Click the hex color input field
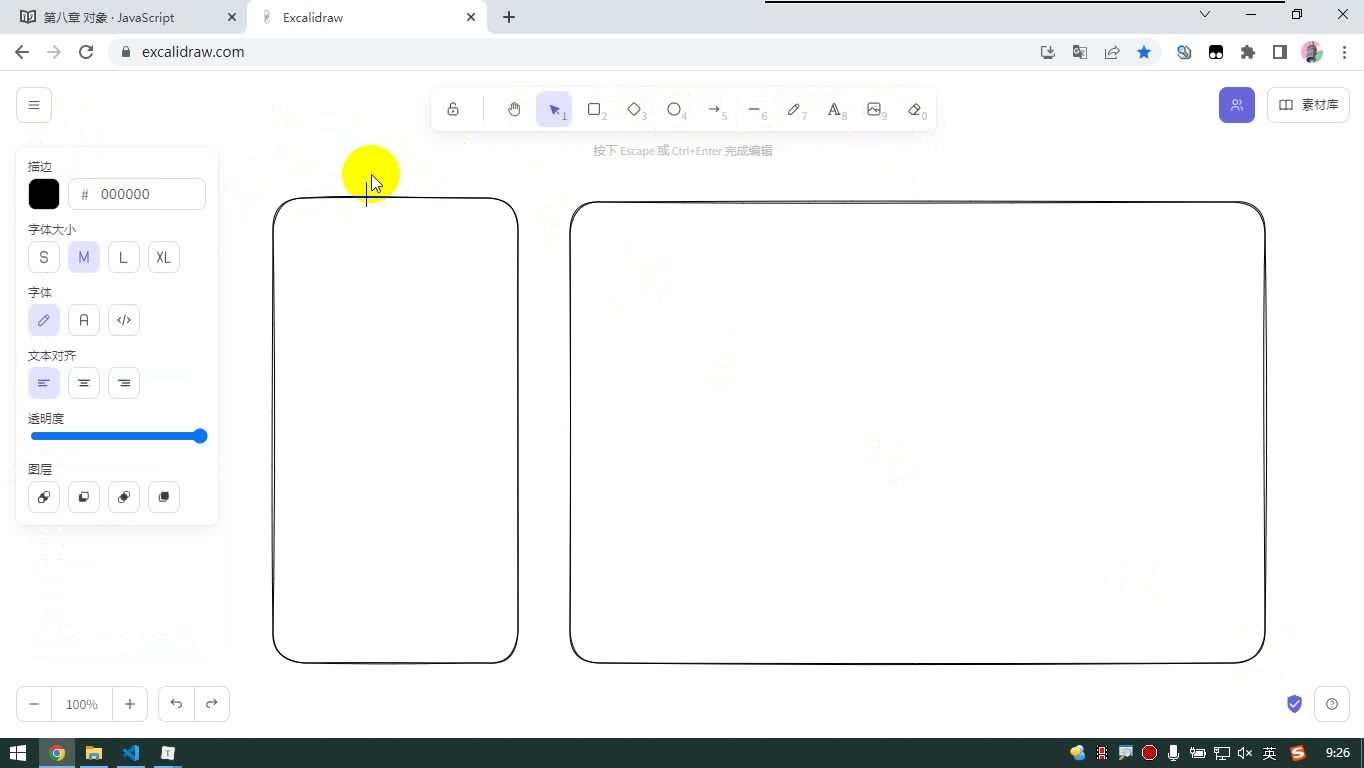This screenshot has height=768, width=1364. (x=137, y=194)
